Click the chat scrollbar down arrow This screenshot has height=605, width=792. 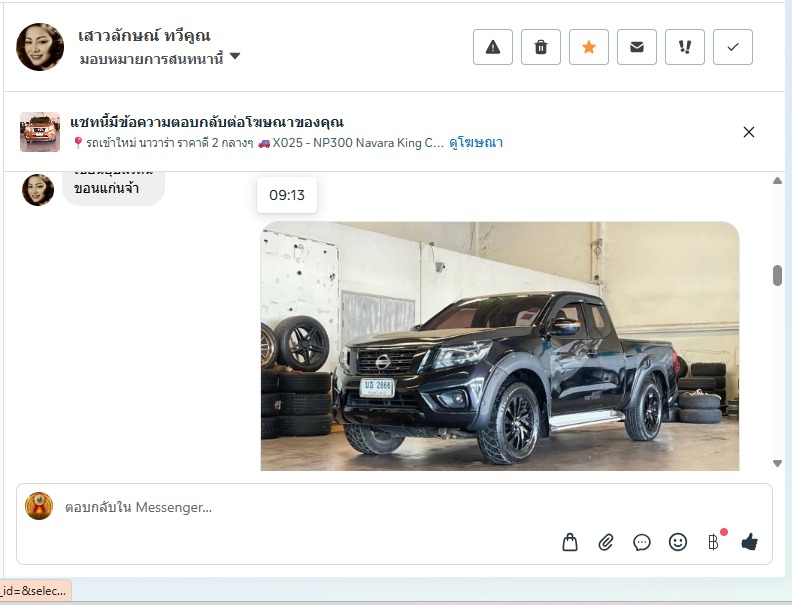777,463
